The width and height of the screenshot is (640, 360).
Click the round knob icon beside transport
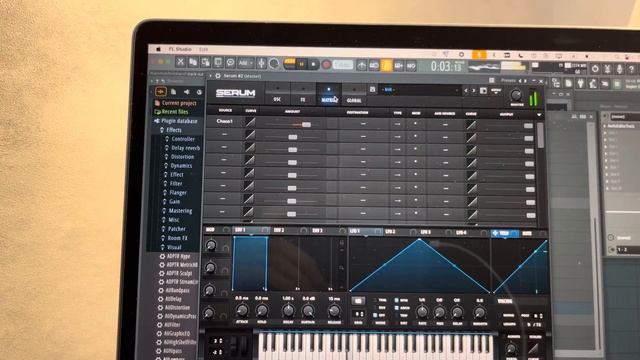[x=274, y=63]
